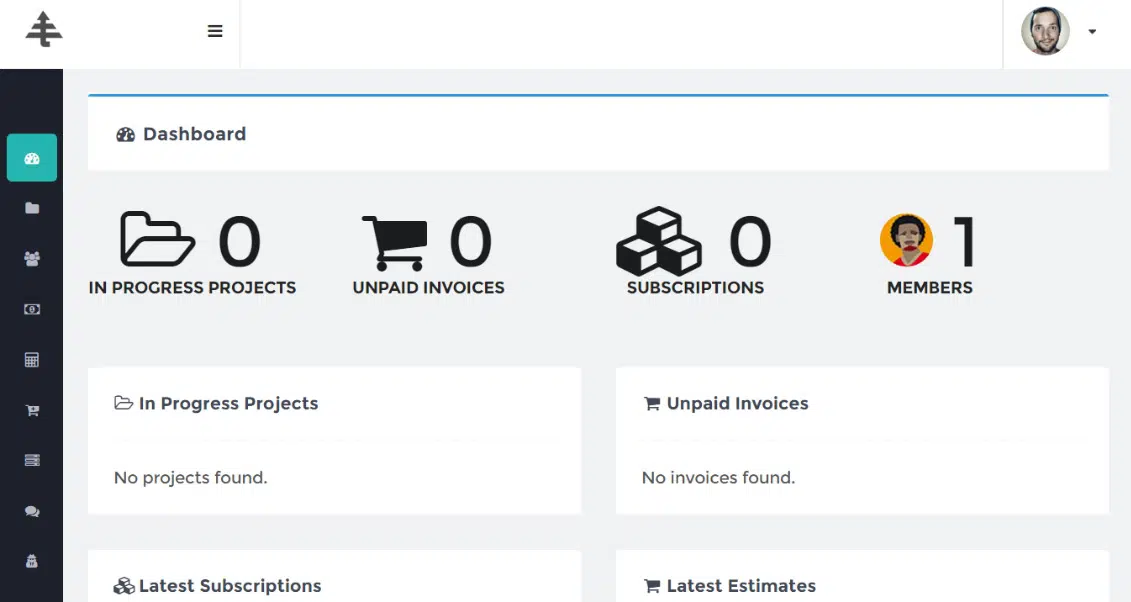Open the Unpaid Invoices cart counter
Image resolution: width=1131 pixels, height=602 pixels.
click(428, 254)
